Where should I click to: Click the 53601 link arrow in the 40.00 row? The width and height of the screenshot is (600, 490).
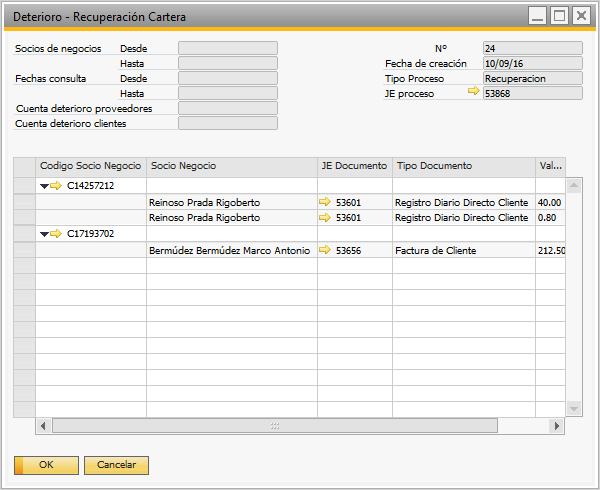324,202
